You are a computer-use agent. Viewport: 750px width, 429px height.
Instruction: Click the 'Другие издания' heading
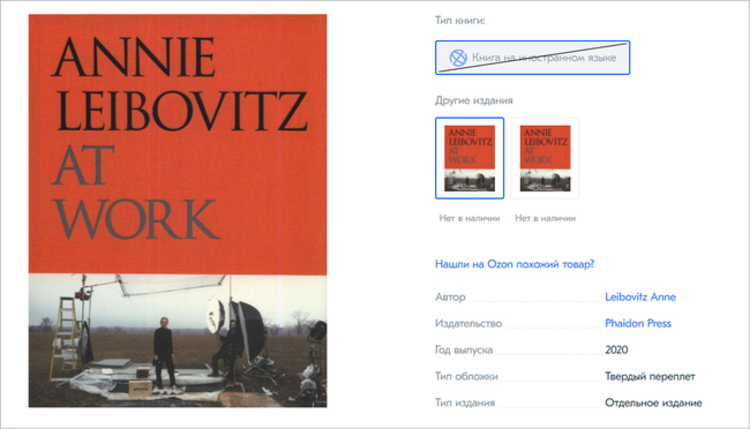pos(474,100)
